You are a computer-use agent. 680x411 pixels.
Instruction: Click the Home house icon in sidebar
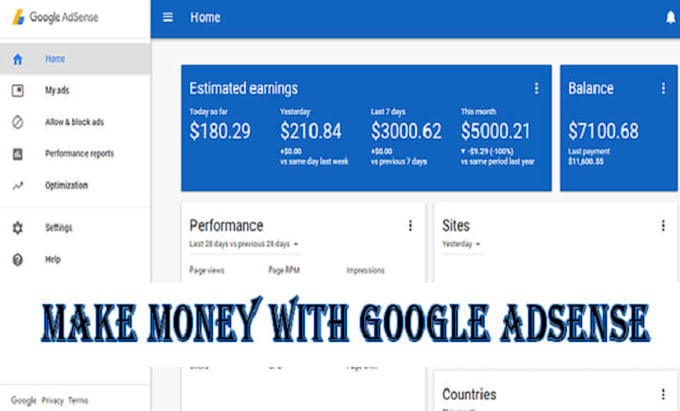(x=17, y=59)
